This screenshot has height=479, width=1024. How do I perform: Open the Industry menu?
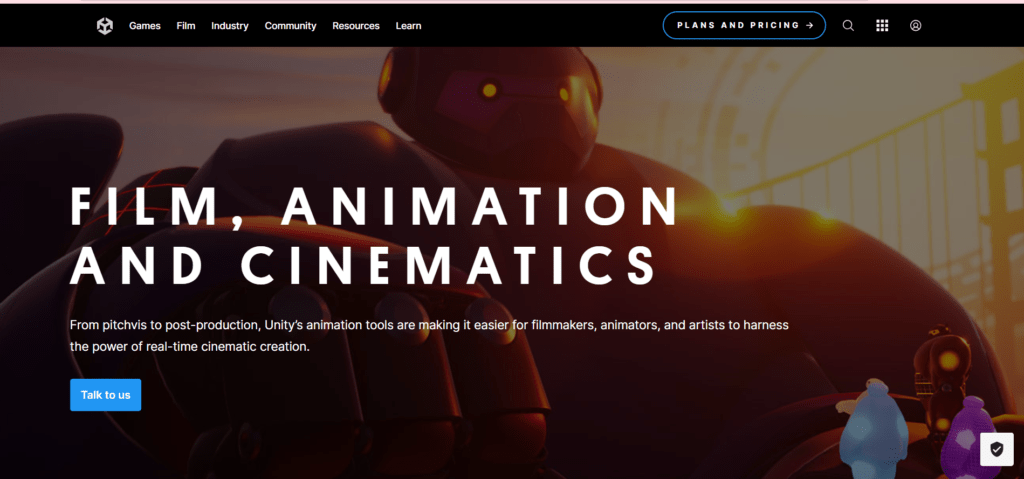230,26
